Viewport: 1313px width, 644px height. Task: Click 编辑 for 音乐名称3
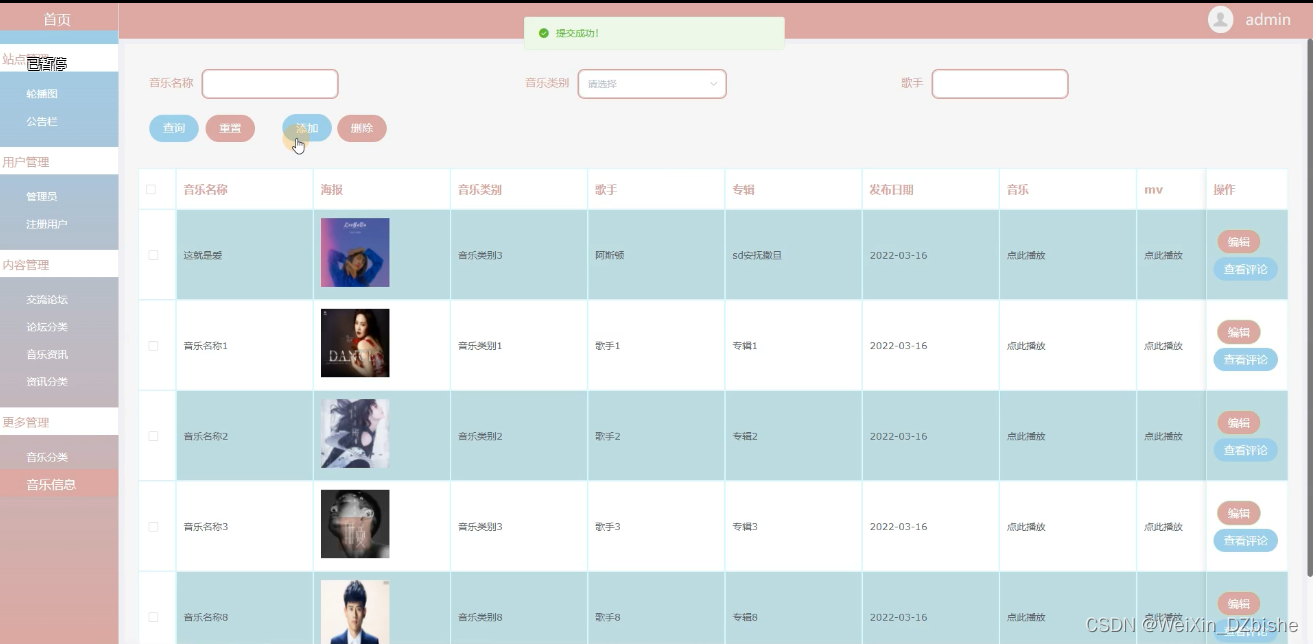click(1239, 513)
